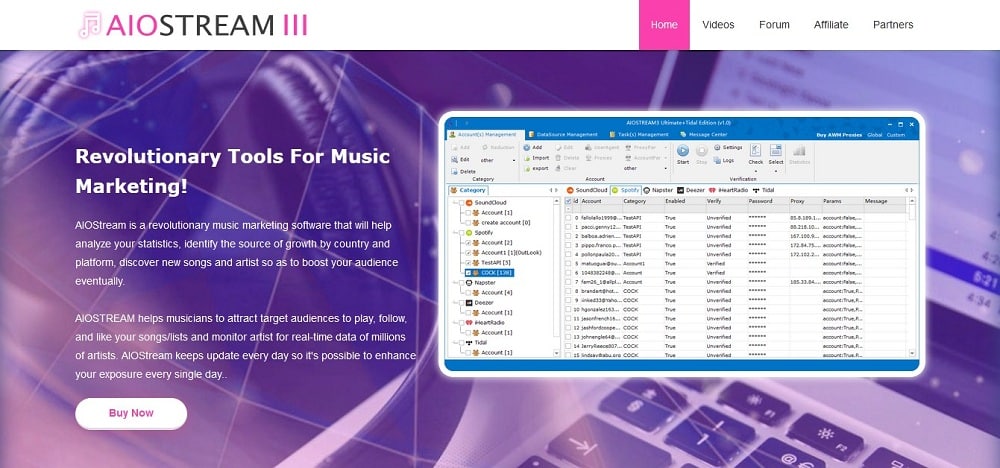
Task: Click category tree vertical scrollbar down arrow
Action: (x=557, y=353)
